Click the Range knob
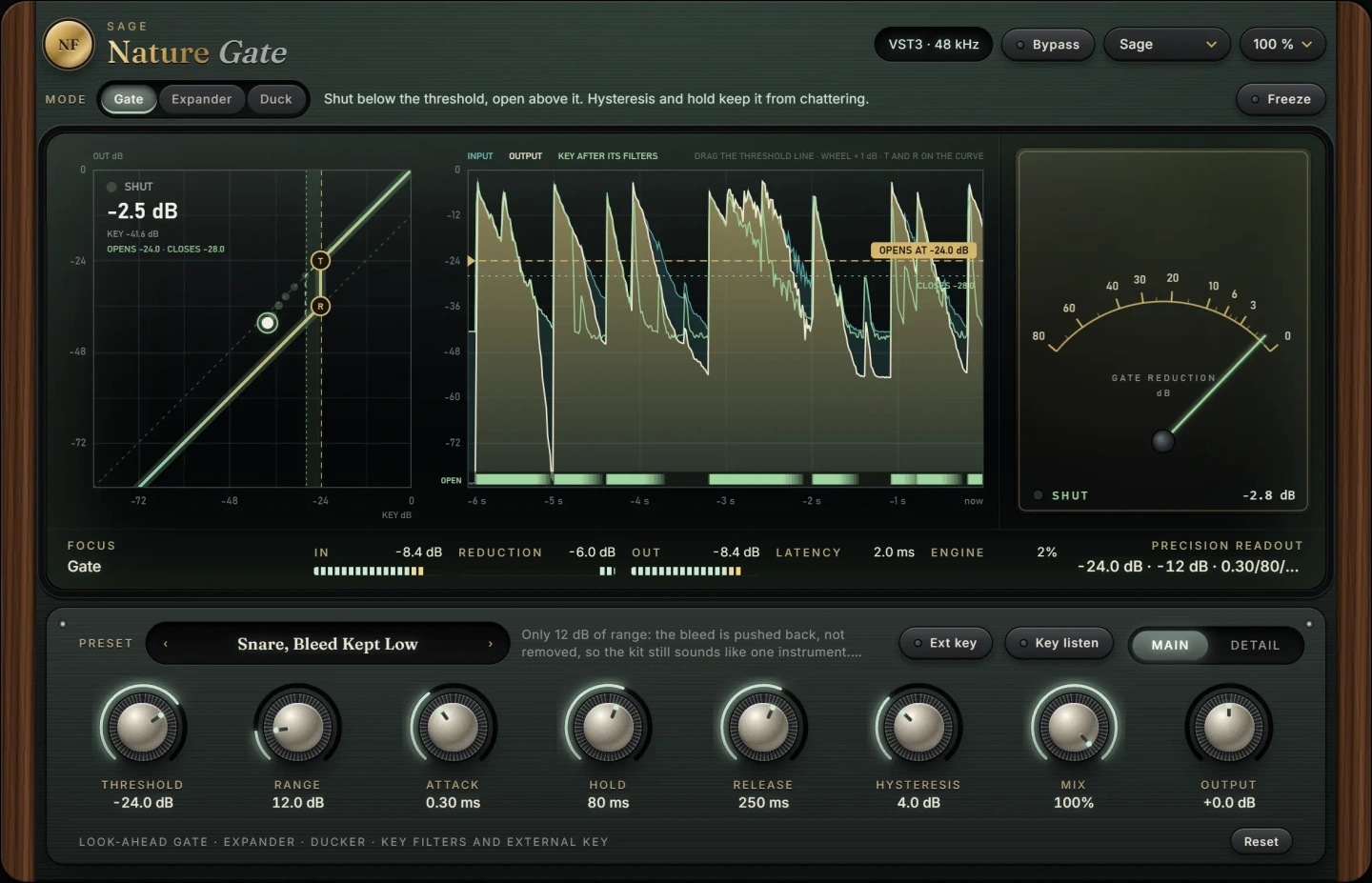Image resolution: width=1372 pixels, height=883 pixels. coord(297,728)
